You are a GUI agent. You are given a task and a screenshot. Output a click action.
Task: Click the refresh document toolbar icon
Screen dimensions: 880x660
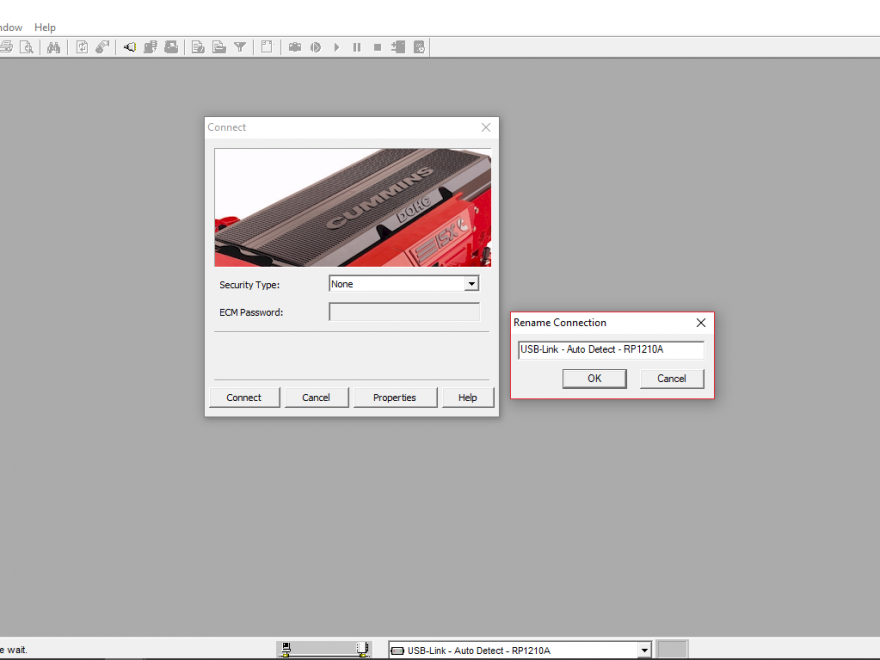pos(82,47)
